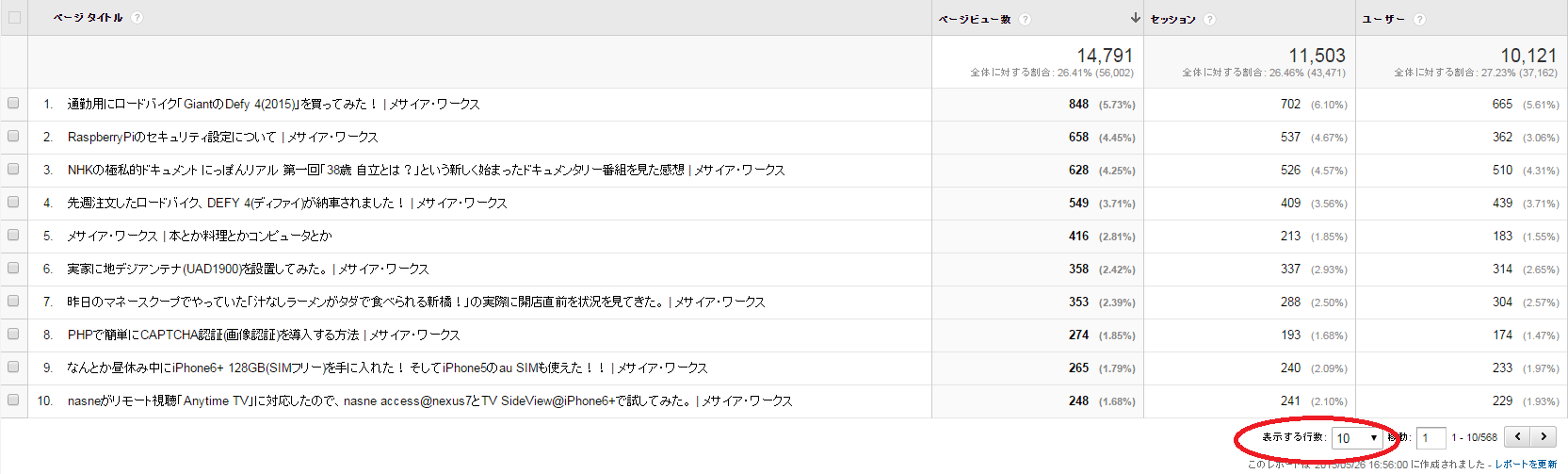Click help icon beside ユーザー header
1568x474 pixels.
(x=1419, y=19)
